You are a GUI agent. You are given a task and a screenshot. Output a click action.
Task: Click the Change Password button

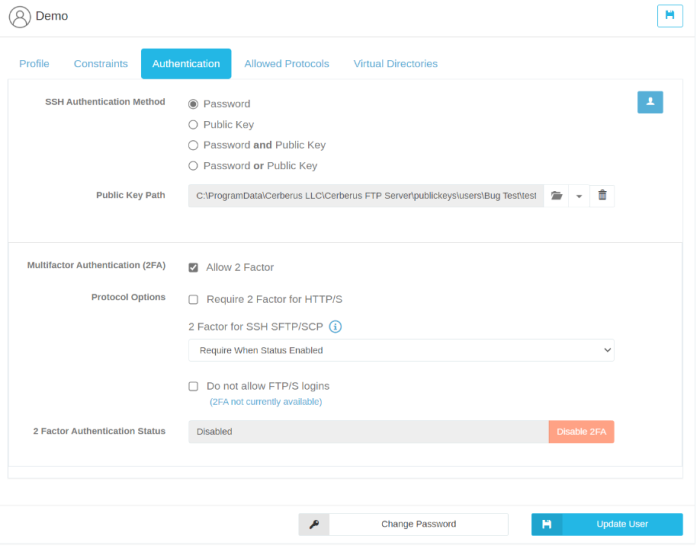coord(418,524)
